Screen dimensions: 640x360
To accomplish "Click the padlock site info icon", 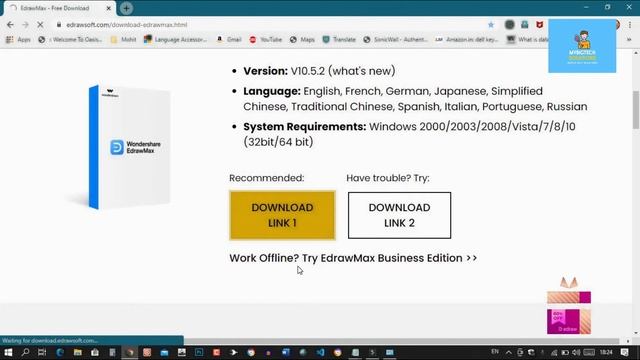I will [x=59, y=24].
